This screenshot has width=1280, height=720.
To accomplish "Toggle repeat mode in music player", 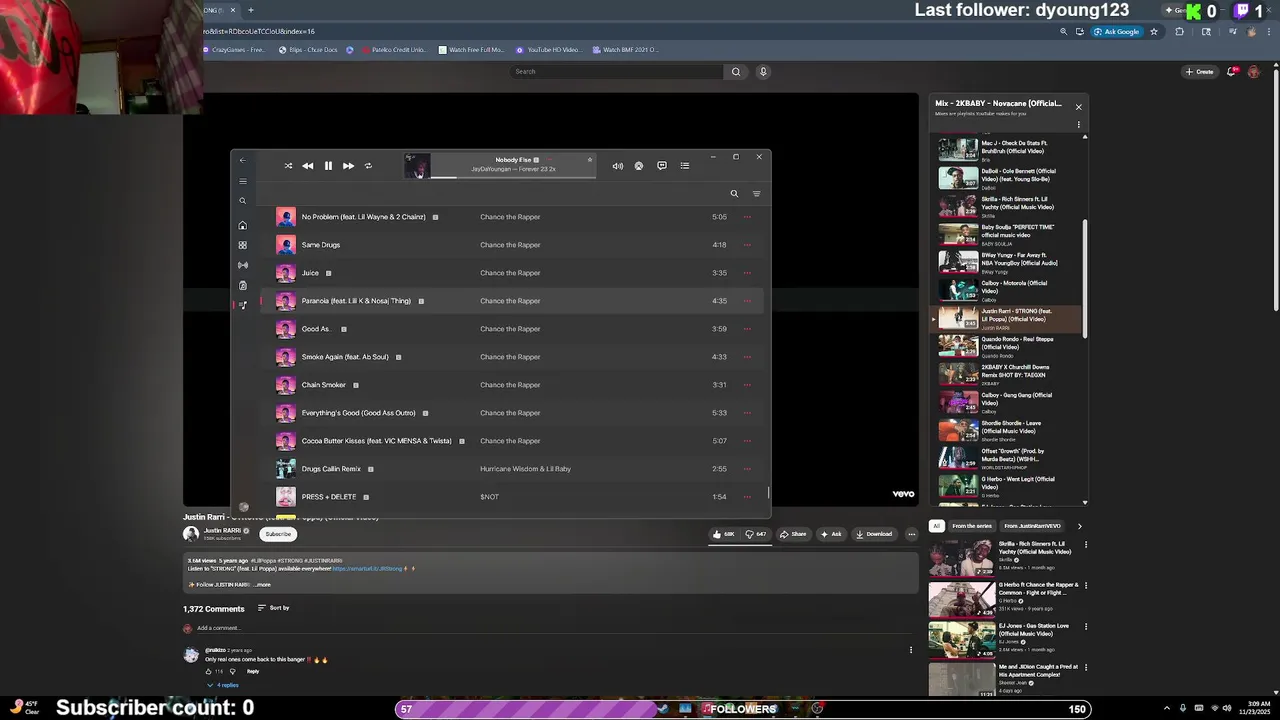I will pos(368,166).
